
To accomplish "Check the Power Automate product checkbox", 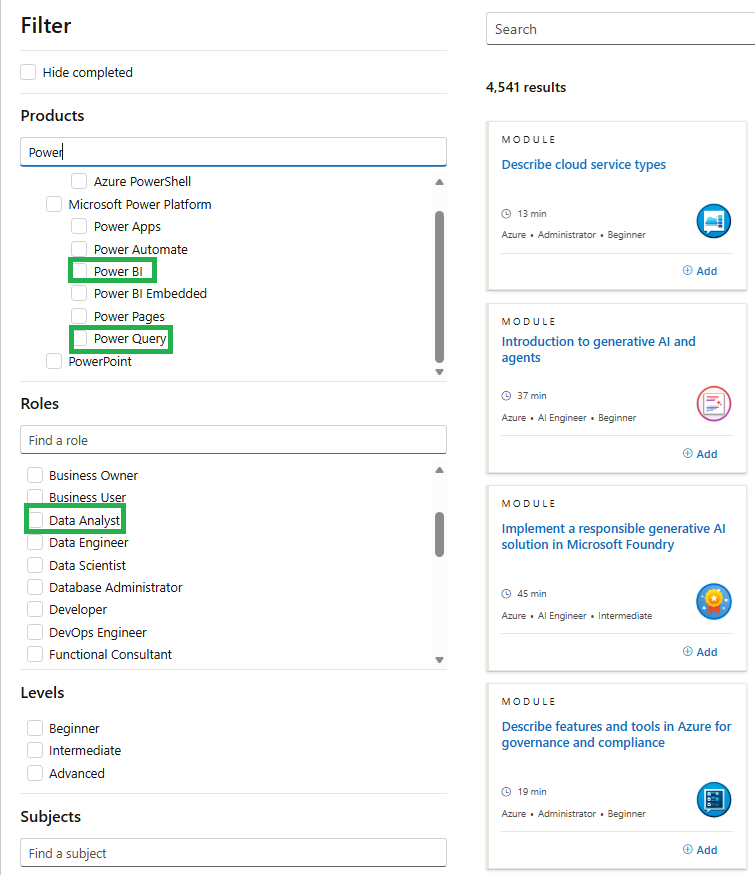I will [79, 249].
